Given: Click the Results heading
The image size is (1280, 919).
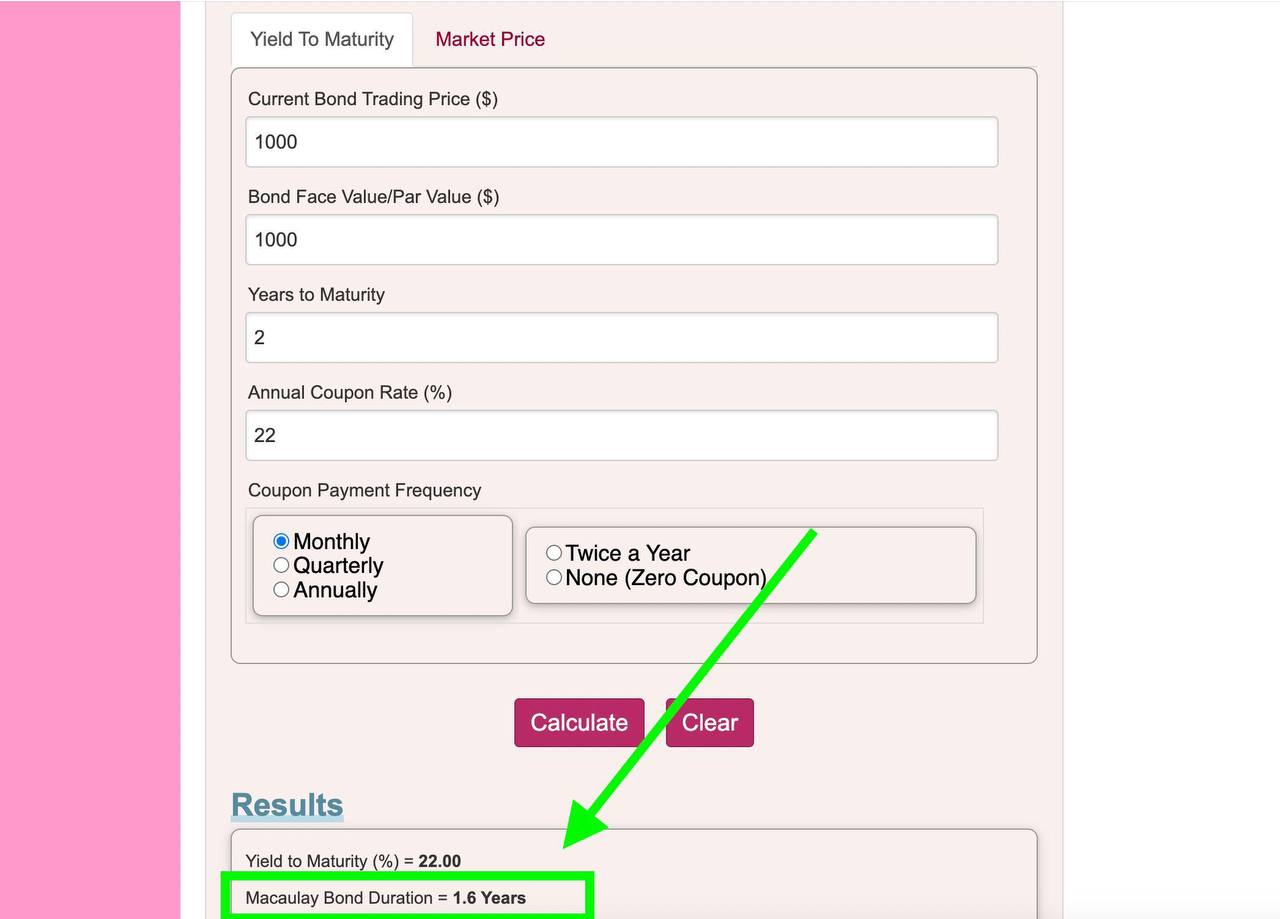Looking at the screenshot, I should coord(287,805).
